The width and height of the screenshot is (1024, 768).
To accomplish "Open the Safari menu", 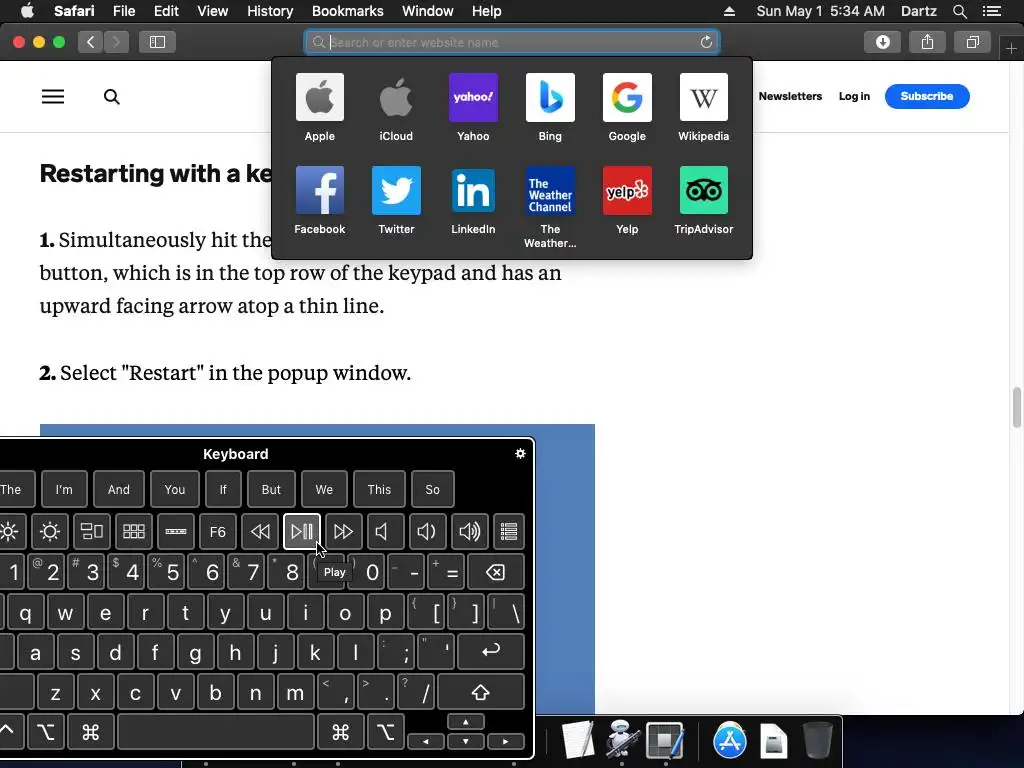I will point(74,11).
